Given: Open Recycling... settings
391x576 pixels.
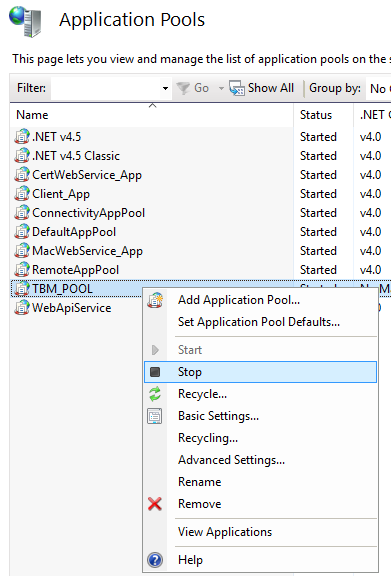Looking at the screenshot, I should (261, 438).
